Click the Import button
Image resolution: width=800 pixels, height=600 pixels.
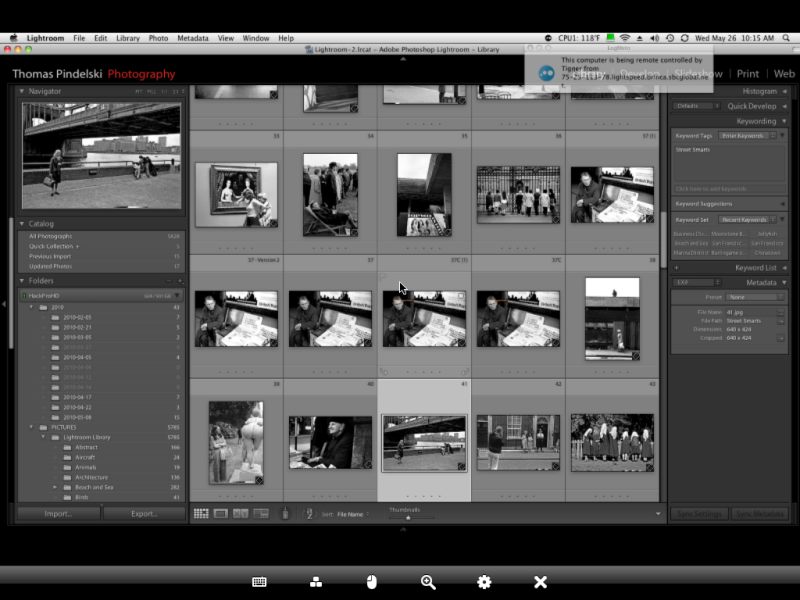[x=57, y=513]
